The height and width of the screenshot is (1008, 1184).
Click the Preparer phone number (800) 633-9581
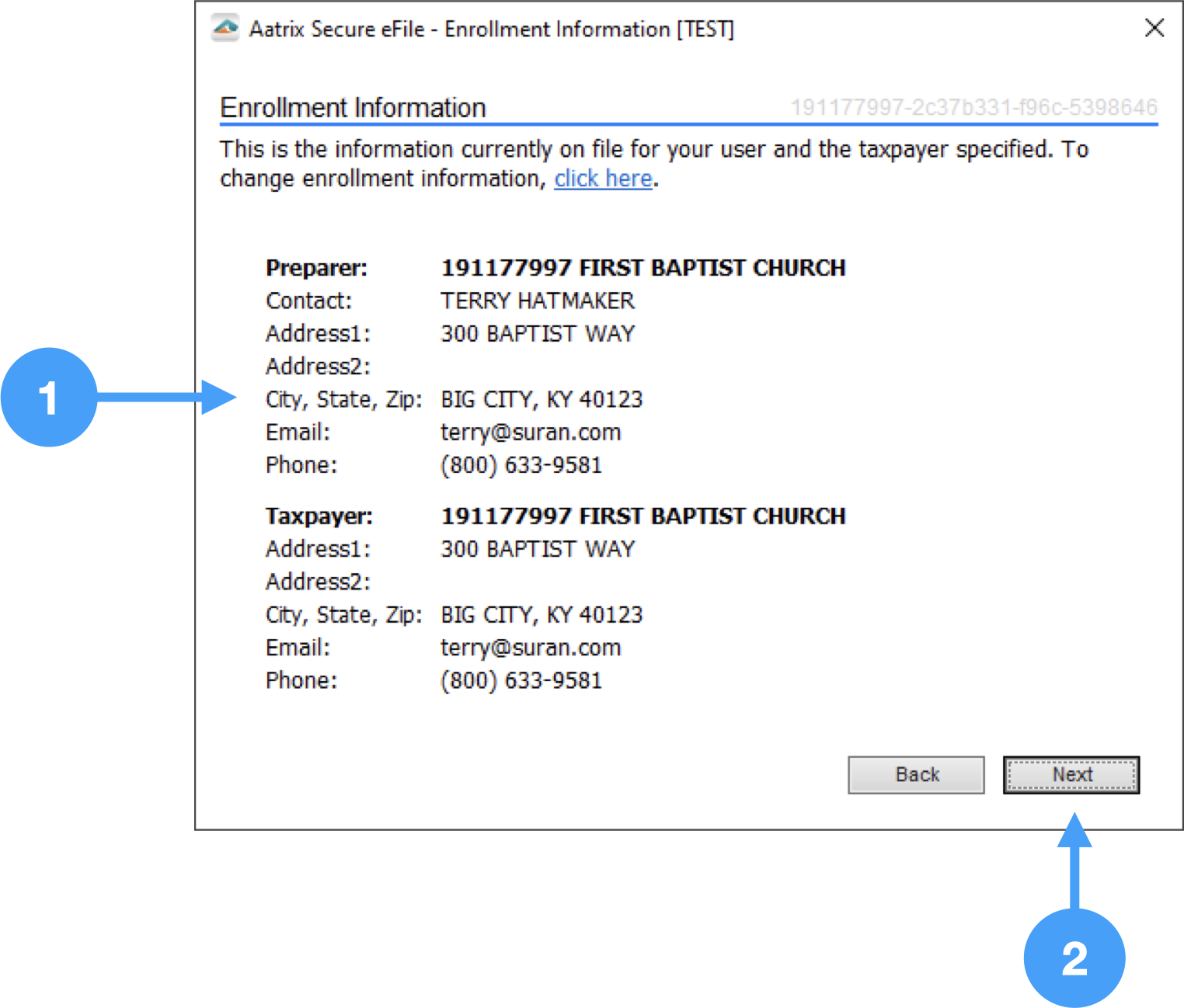coord(521,464)
